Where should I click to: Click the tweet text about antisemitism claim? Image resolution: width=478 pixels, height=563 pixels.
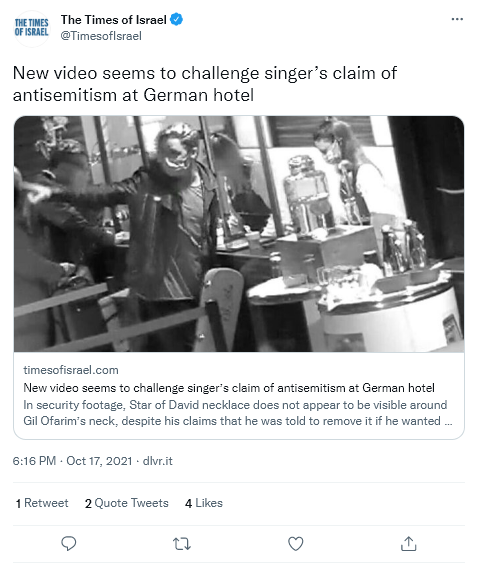(x=205, y=84)
